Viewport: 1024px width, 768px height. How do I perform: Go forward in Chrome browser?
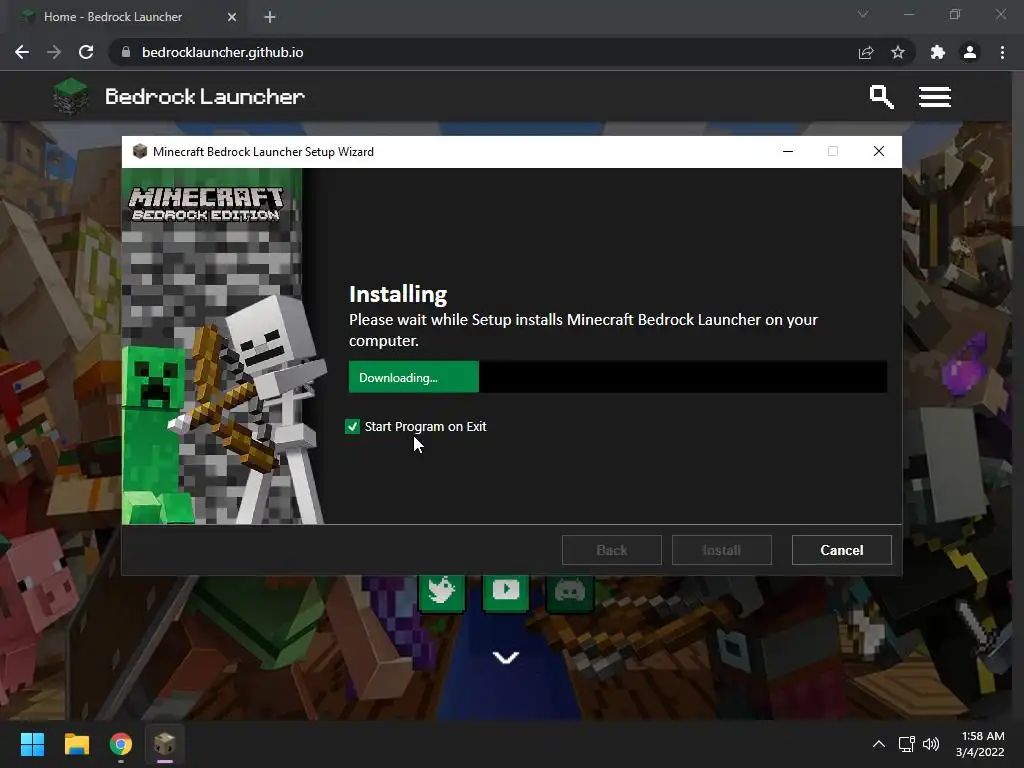pyautogui.click(x=54, y=52)
